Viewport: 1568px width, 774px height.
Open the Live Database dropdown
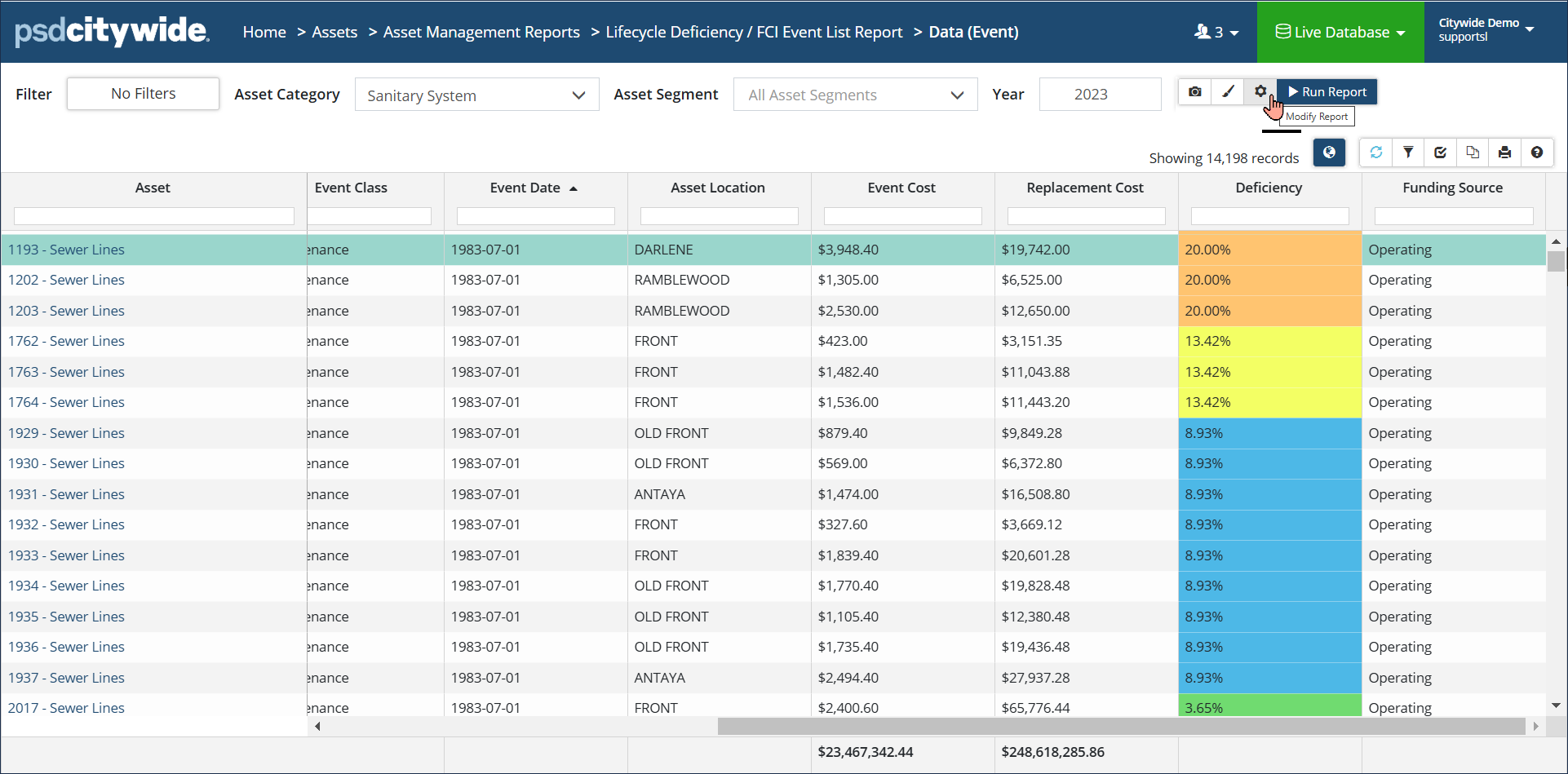pos(1340,33)
